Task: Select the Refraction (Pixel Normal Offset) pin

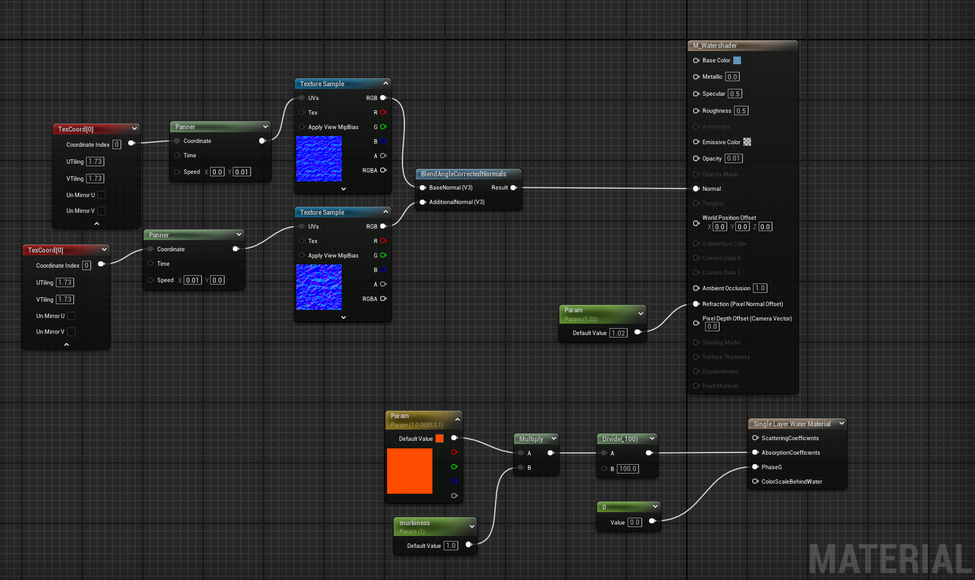Action: (696, 304)
